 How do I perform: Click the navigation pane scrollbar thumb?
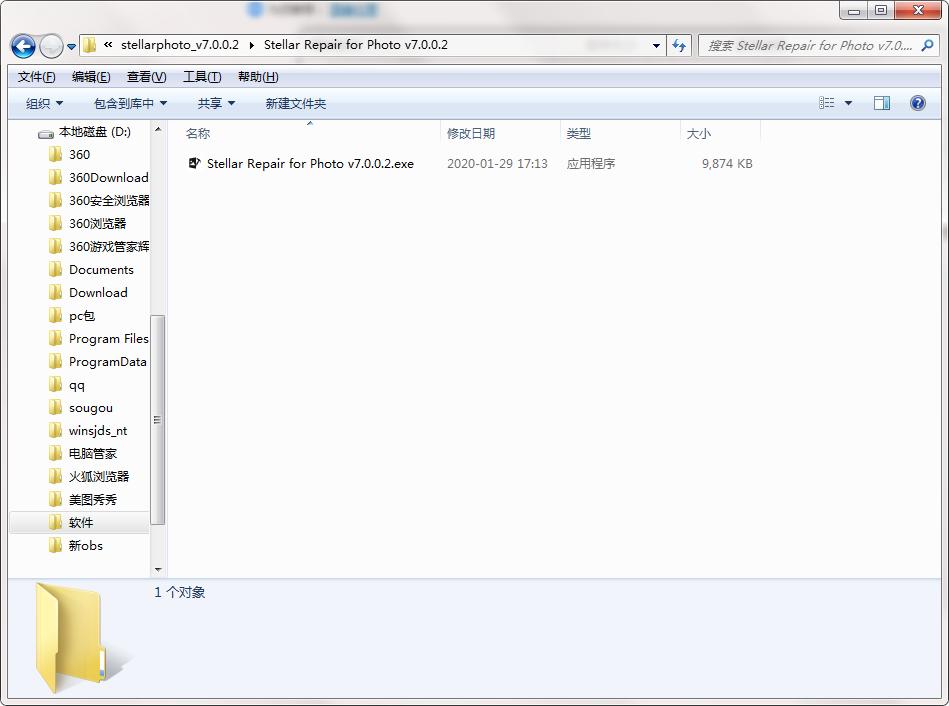point(157,420)
